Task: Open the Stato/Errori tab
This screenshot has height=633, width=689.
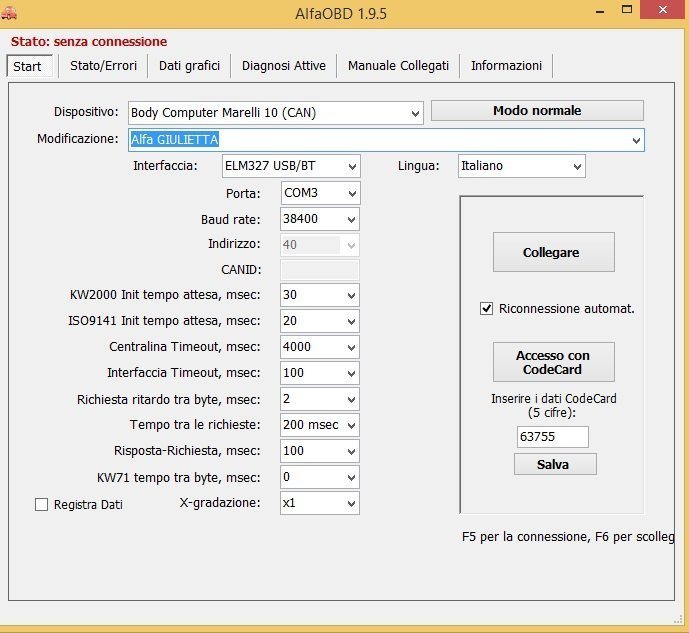Action: click(103, 66)
